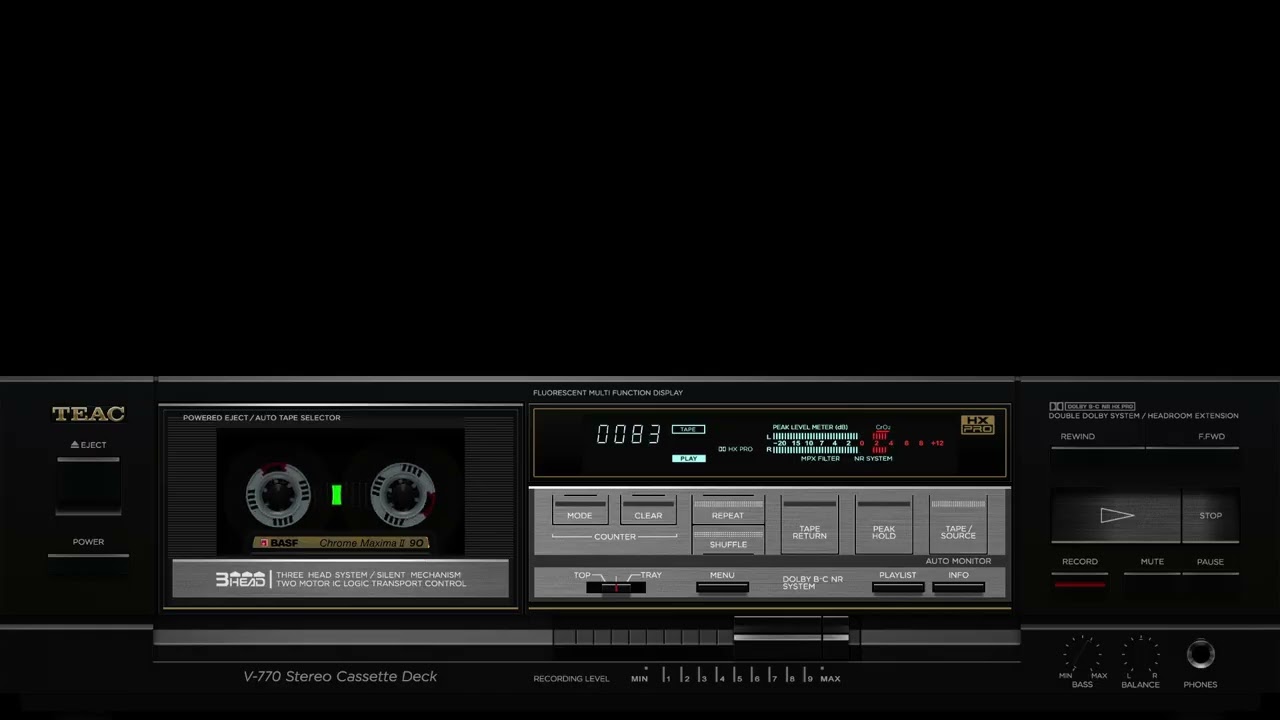The image size is (1280, 720).
Task: Click the Phones headphone jack
Action: coord(1201,655)
